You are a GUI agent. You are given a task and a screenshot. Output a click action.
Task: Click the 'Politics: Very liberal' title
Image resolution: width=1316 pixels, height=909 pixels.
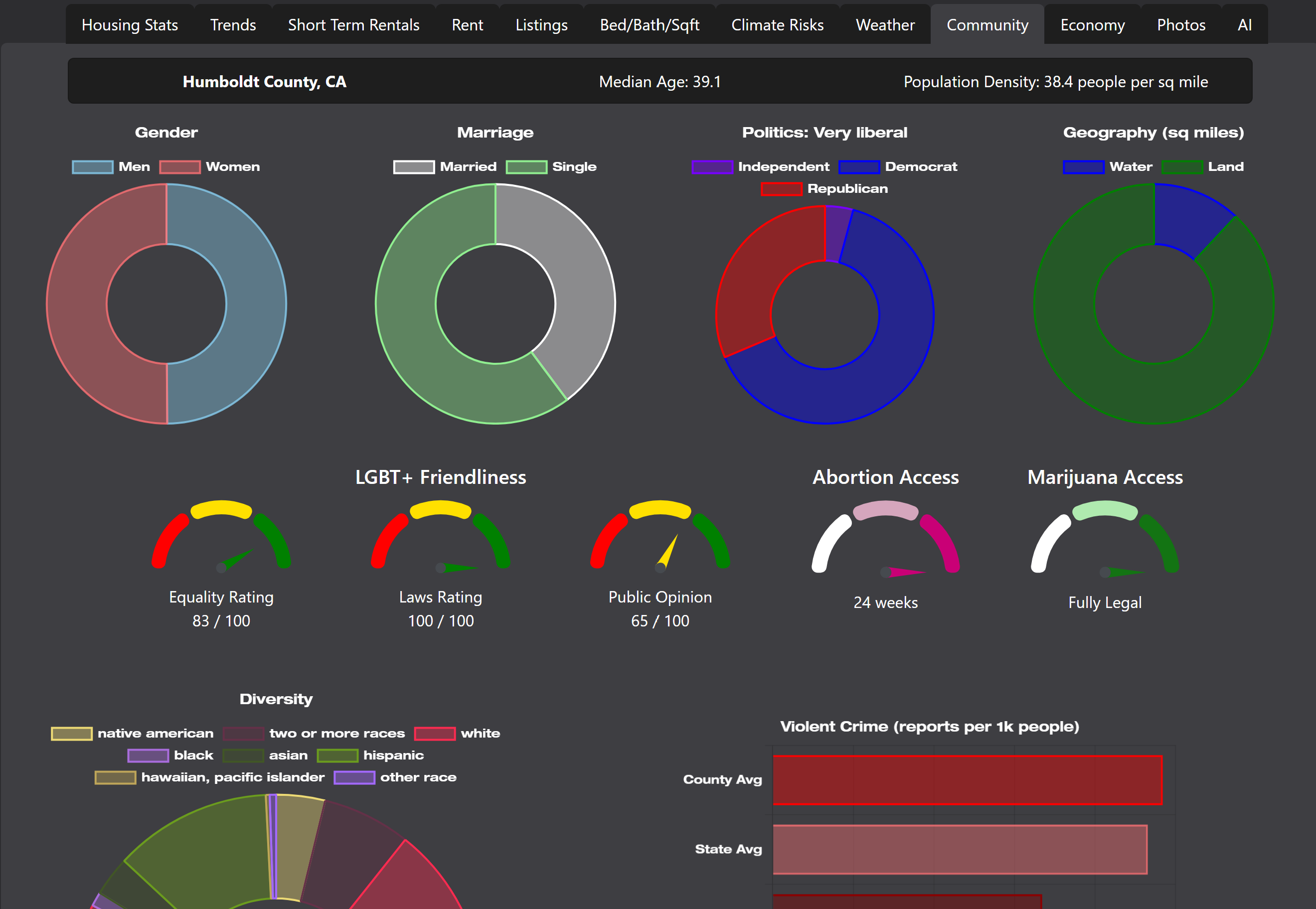824,133
